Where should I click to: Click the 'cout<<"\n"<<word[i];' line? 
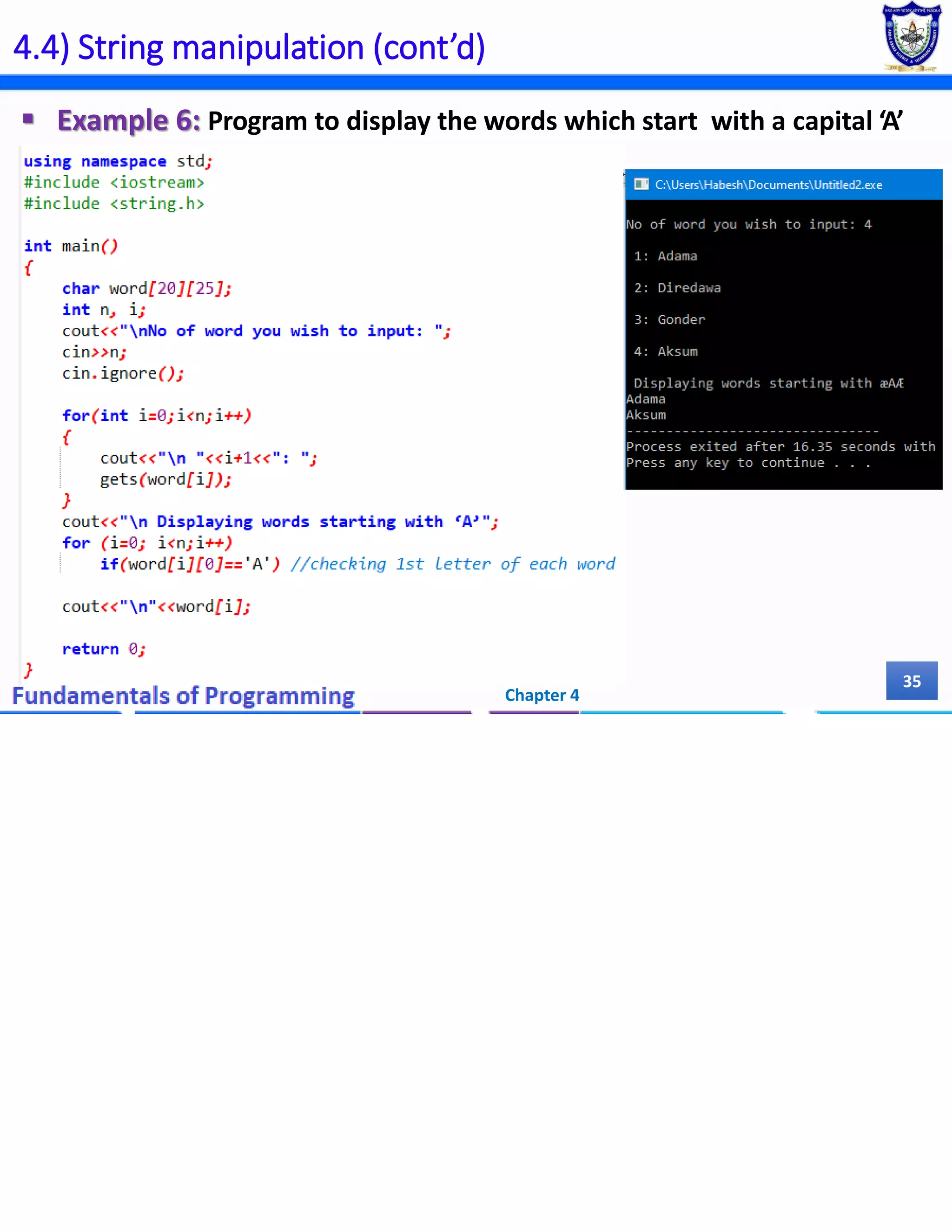click(156, 607)
